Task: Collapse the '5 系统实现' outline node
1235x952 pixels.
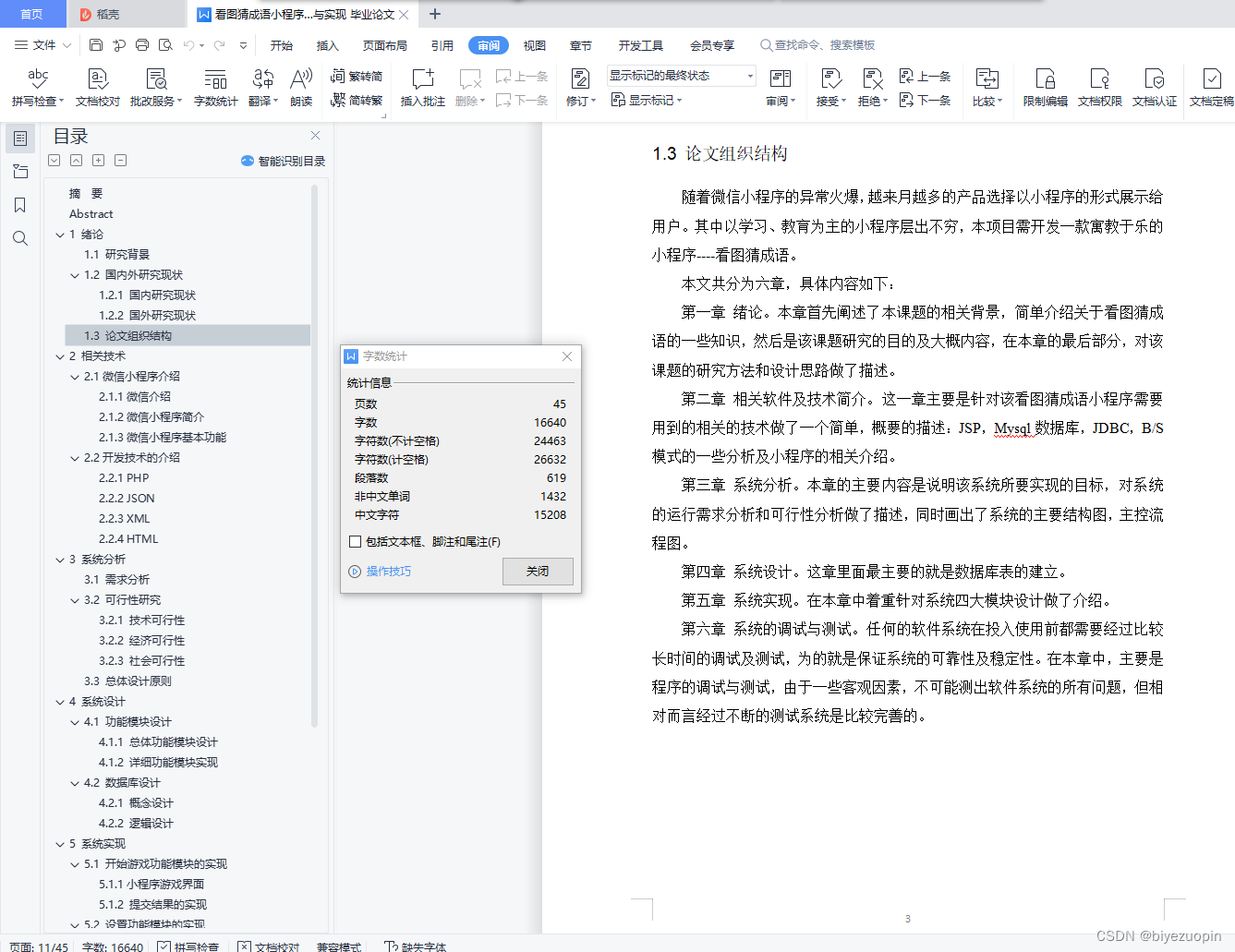Action: (60, 844)
